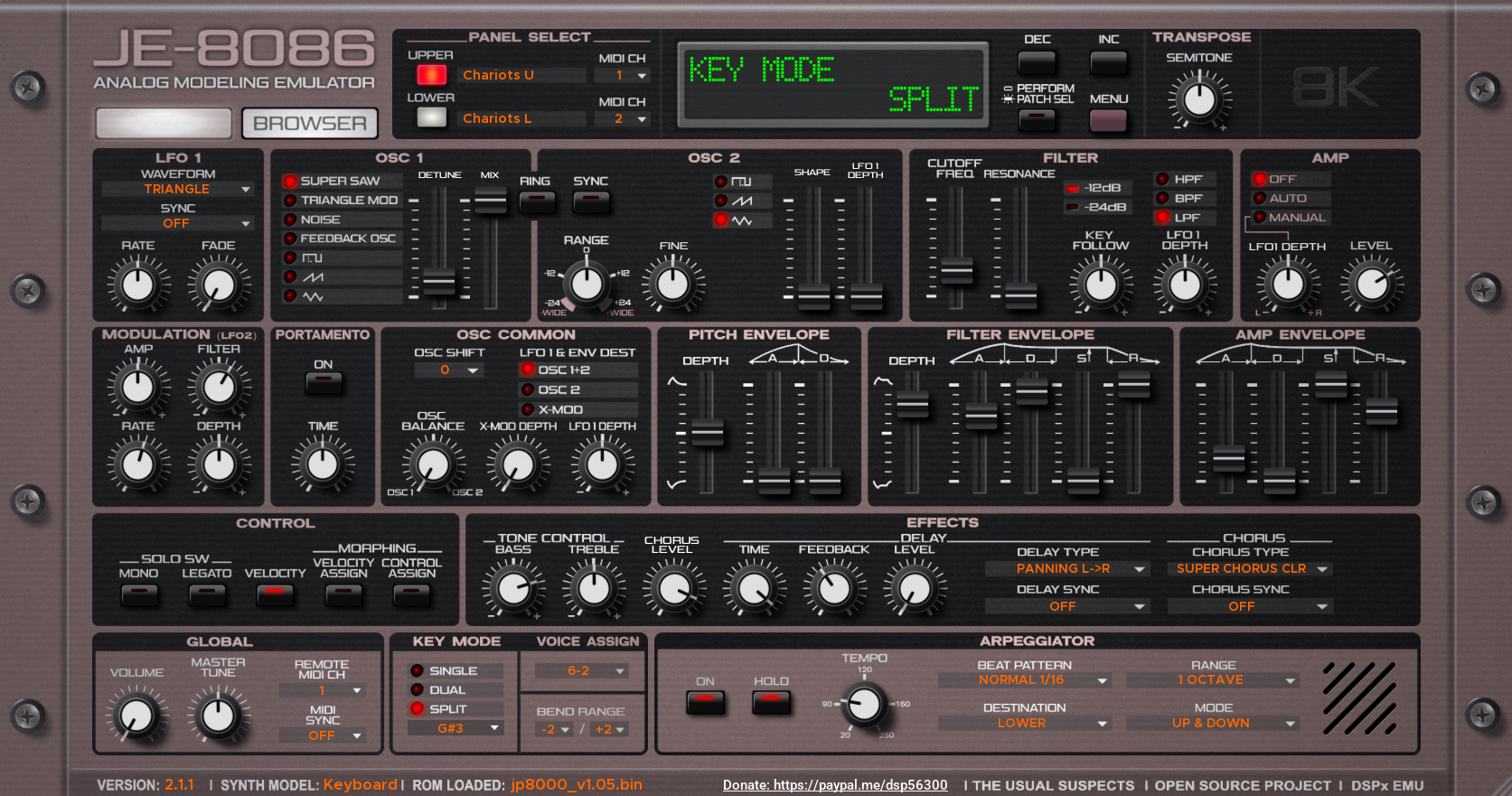
Task: Toggle the OSC 2 Ring button
Action: pos(537,201)
